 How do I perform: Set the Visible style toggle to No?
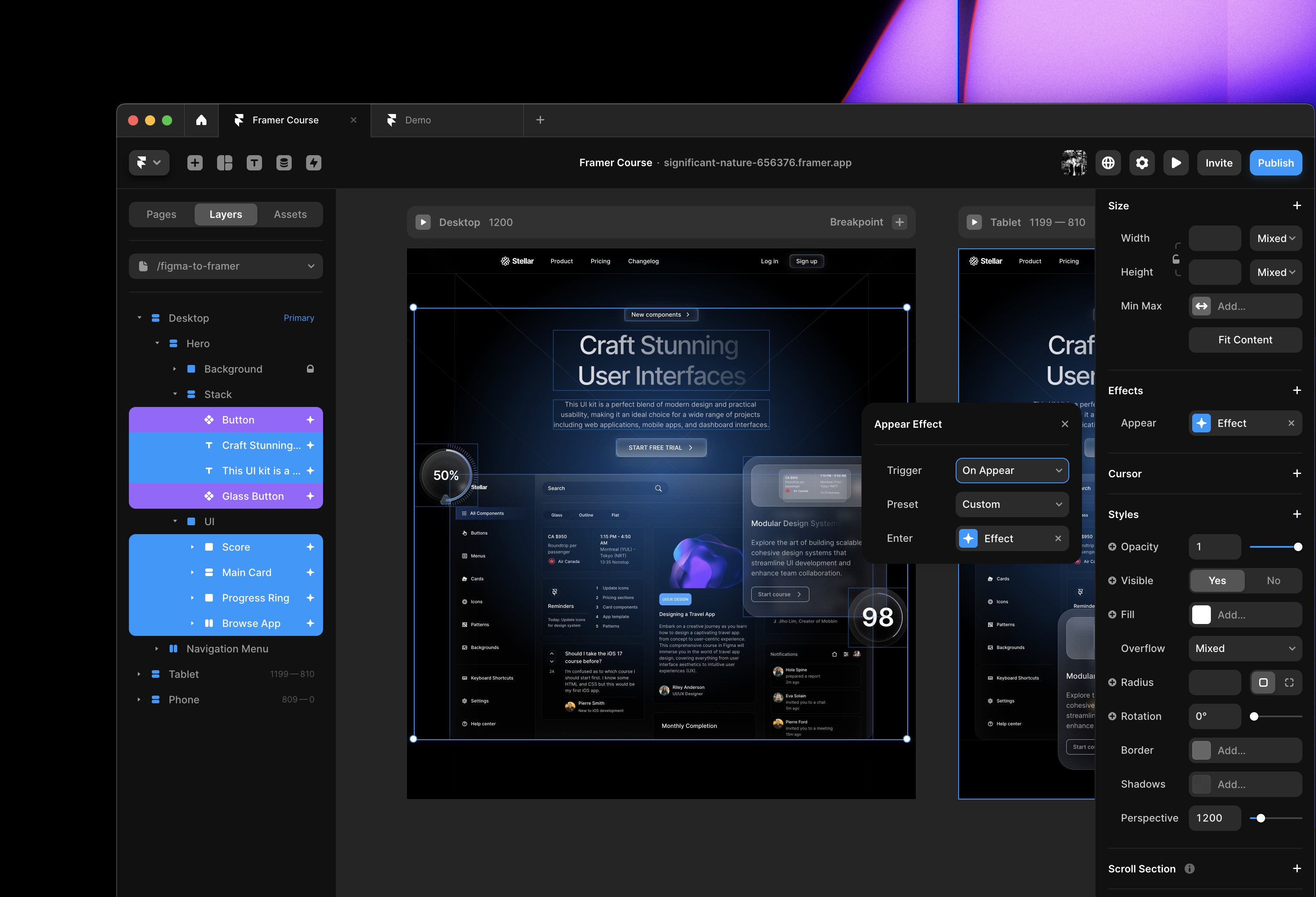click(x=1274, y=580)
